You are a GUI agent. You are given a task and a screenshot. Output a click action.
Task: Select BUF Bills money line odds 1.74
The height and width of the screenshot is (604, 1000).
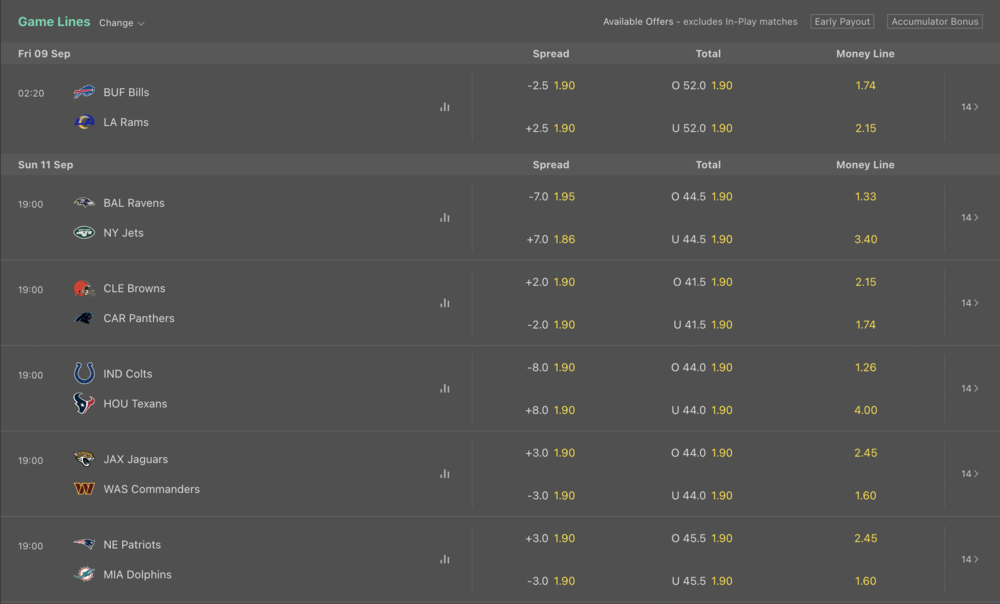point(865,86)
